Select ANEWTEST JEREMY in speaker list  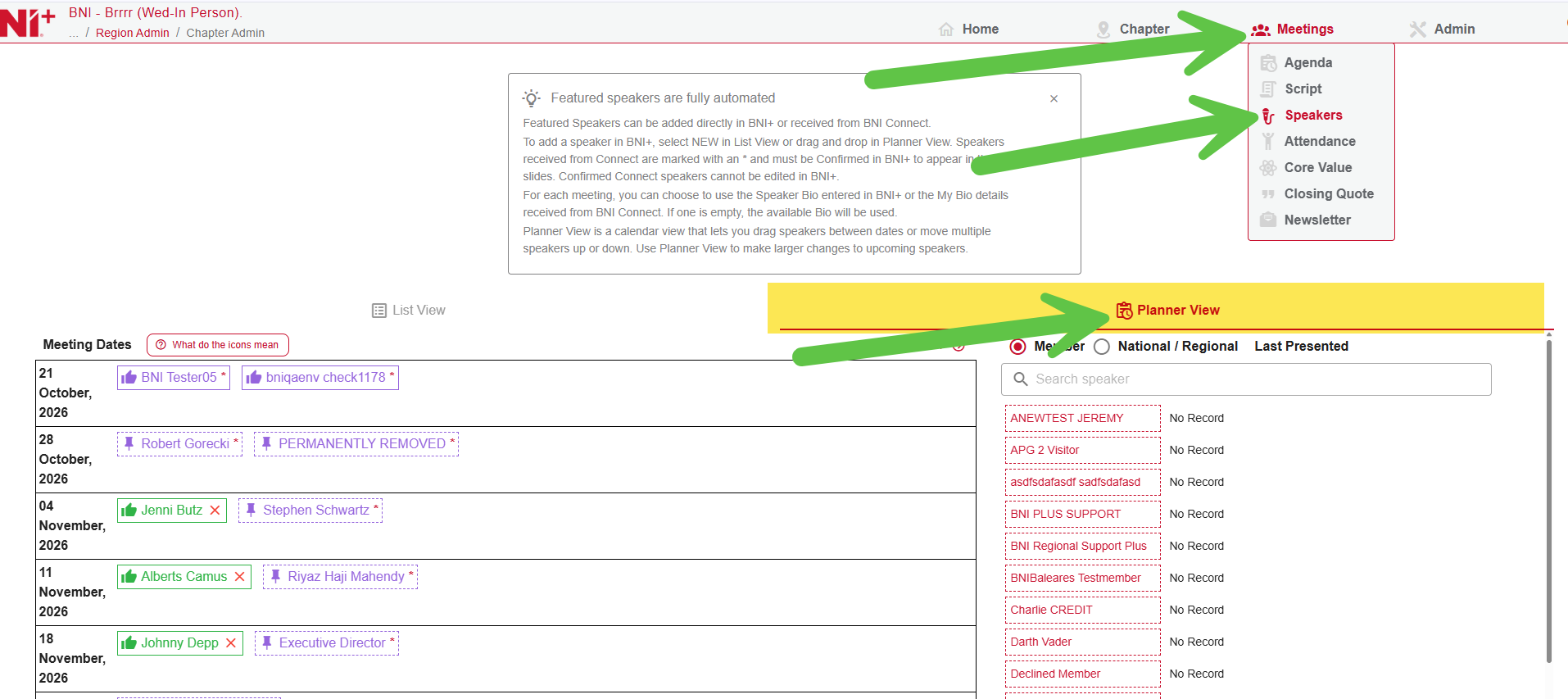coord(1082,418)
